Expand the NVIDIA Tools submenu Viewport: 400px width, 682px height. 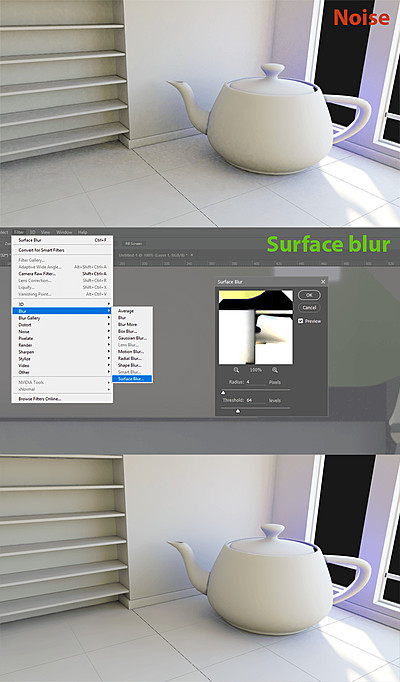[x=62, y=382]
